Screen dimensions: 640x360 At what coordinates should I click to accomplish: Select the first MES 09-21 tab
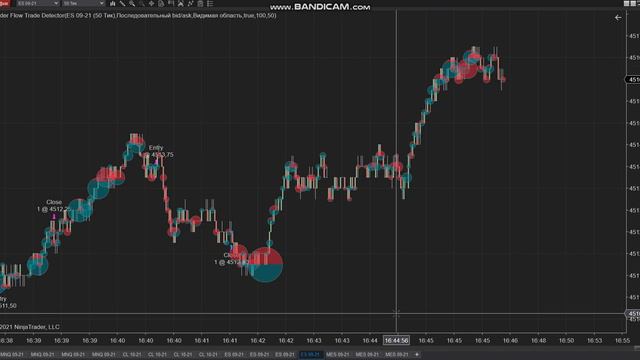point(338,354)
